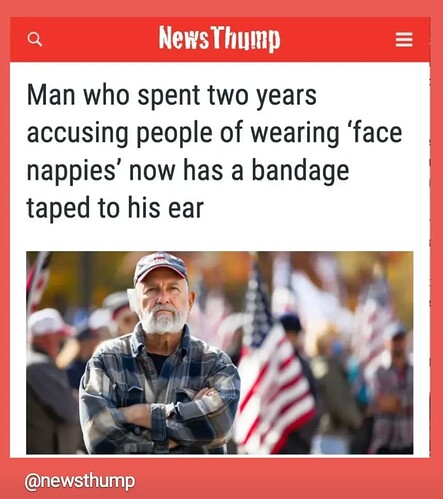Click the man's white beard

164,319
